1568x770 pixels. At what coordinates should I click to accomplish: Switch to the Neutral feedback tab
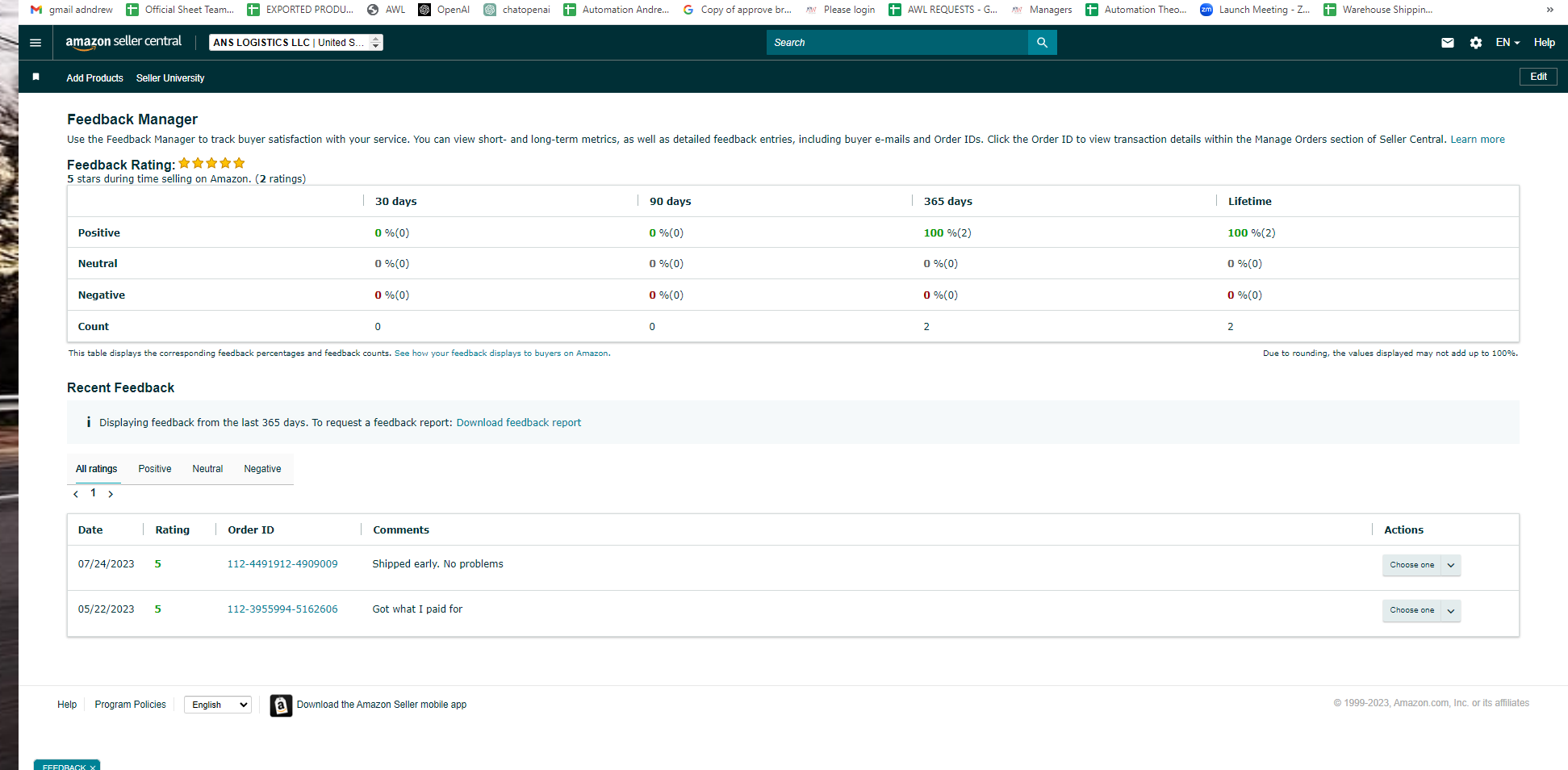click(207, 469)
